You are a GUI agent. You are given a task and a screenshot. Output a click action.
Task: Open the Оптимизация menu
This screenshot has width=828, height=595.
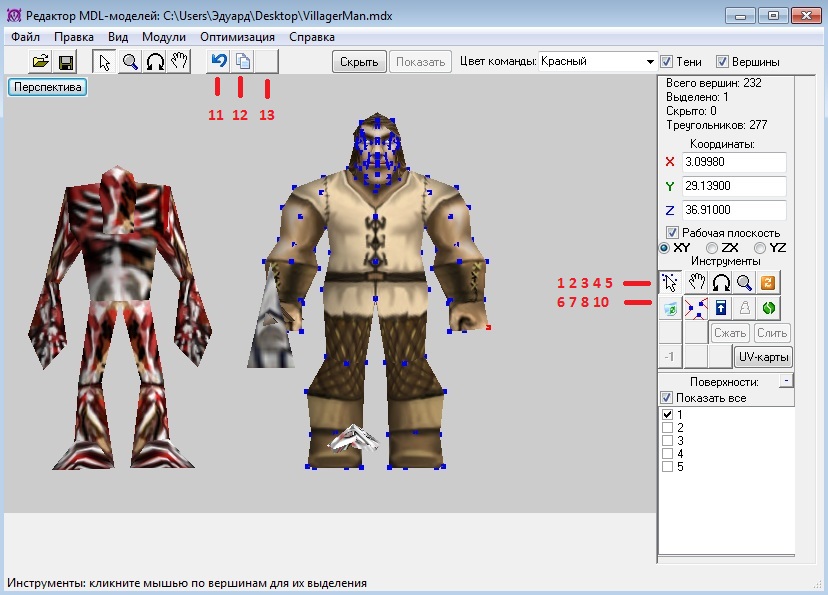point(237,37)
